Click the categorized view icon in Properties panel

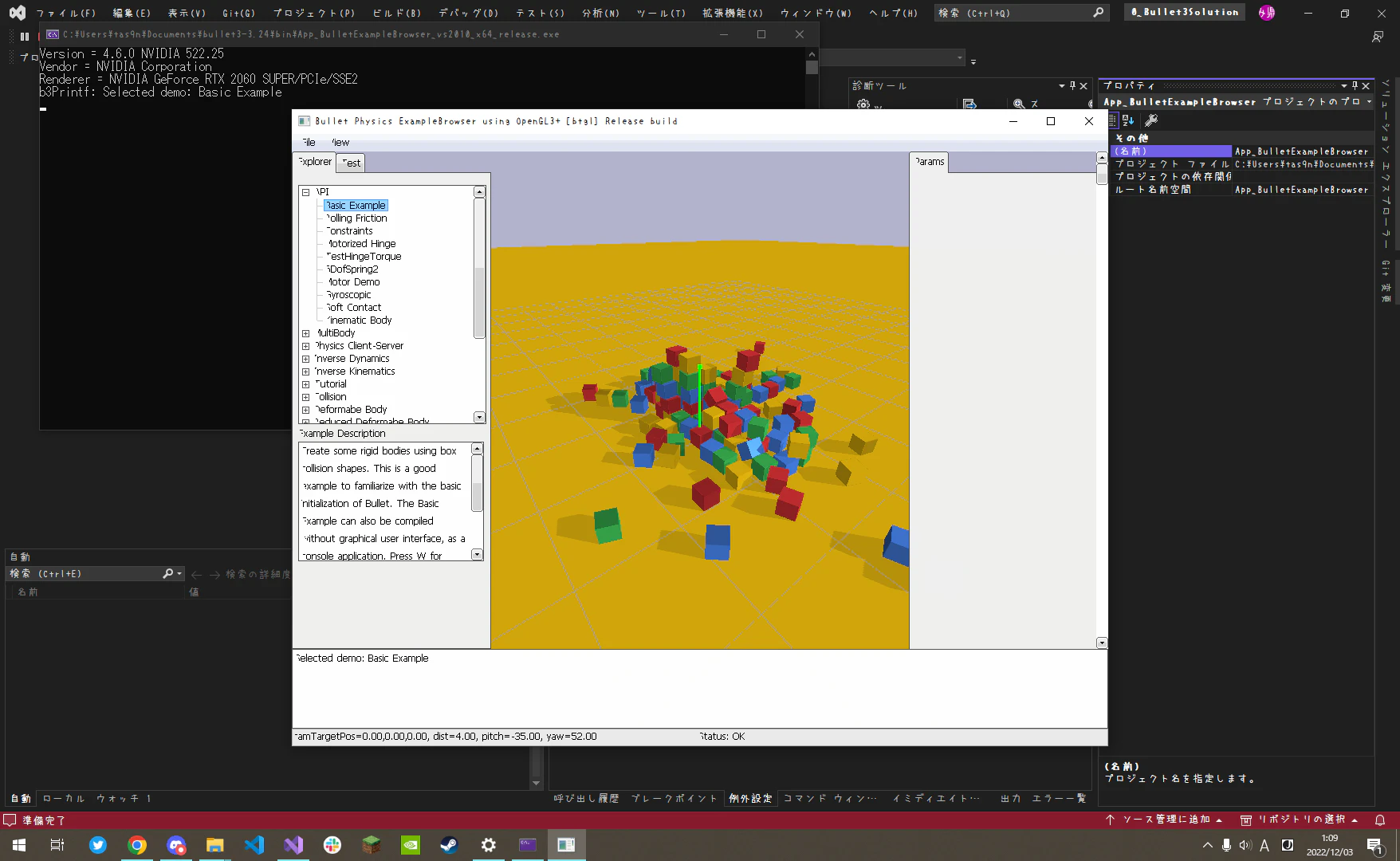1113,120
